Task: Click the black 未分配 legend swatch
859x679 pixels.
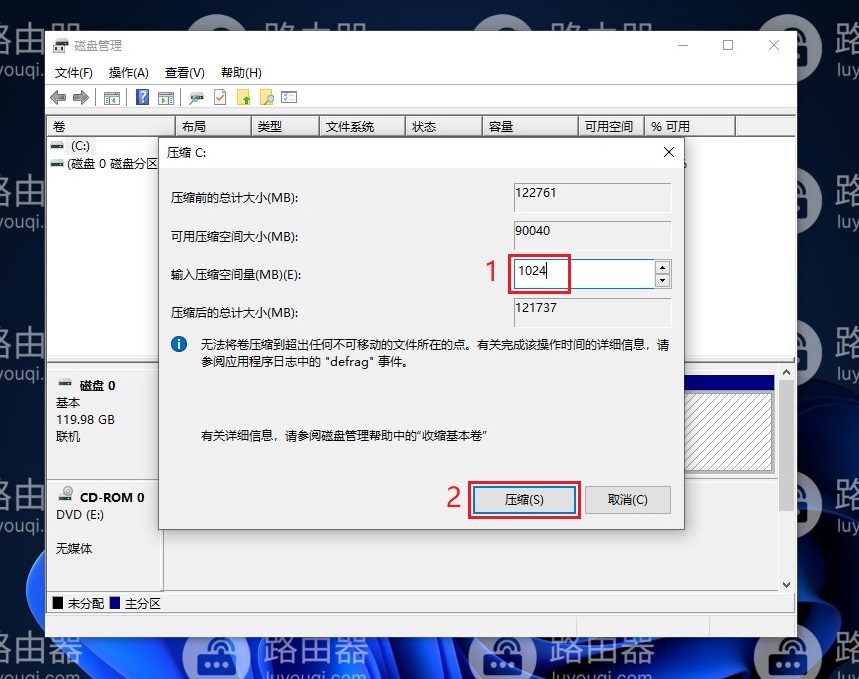Action: point(58,603)
